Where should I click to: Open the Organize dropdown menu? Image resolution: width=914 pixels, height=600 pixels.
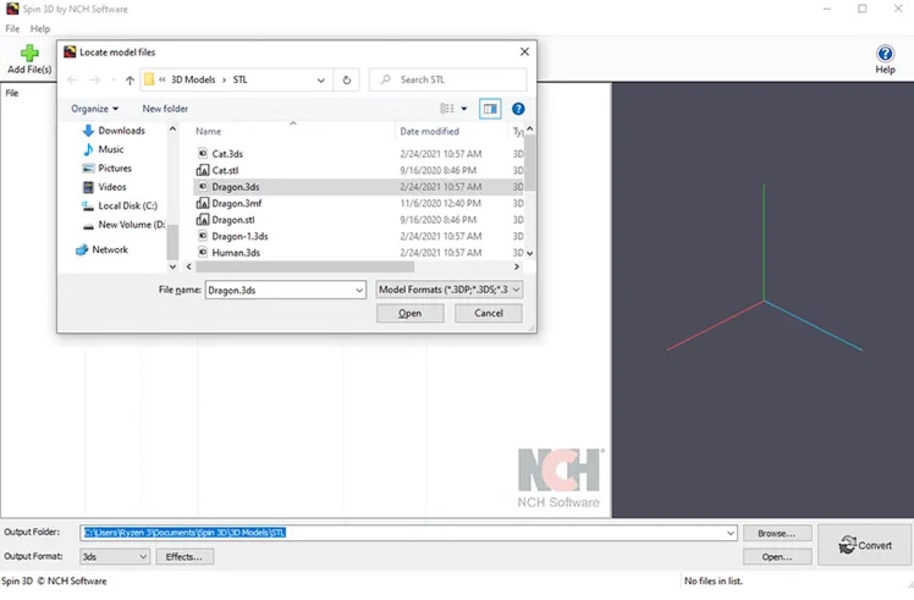click(94, 108)
